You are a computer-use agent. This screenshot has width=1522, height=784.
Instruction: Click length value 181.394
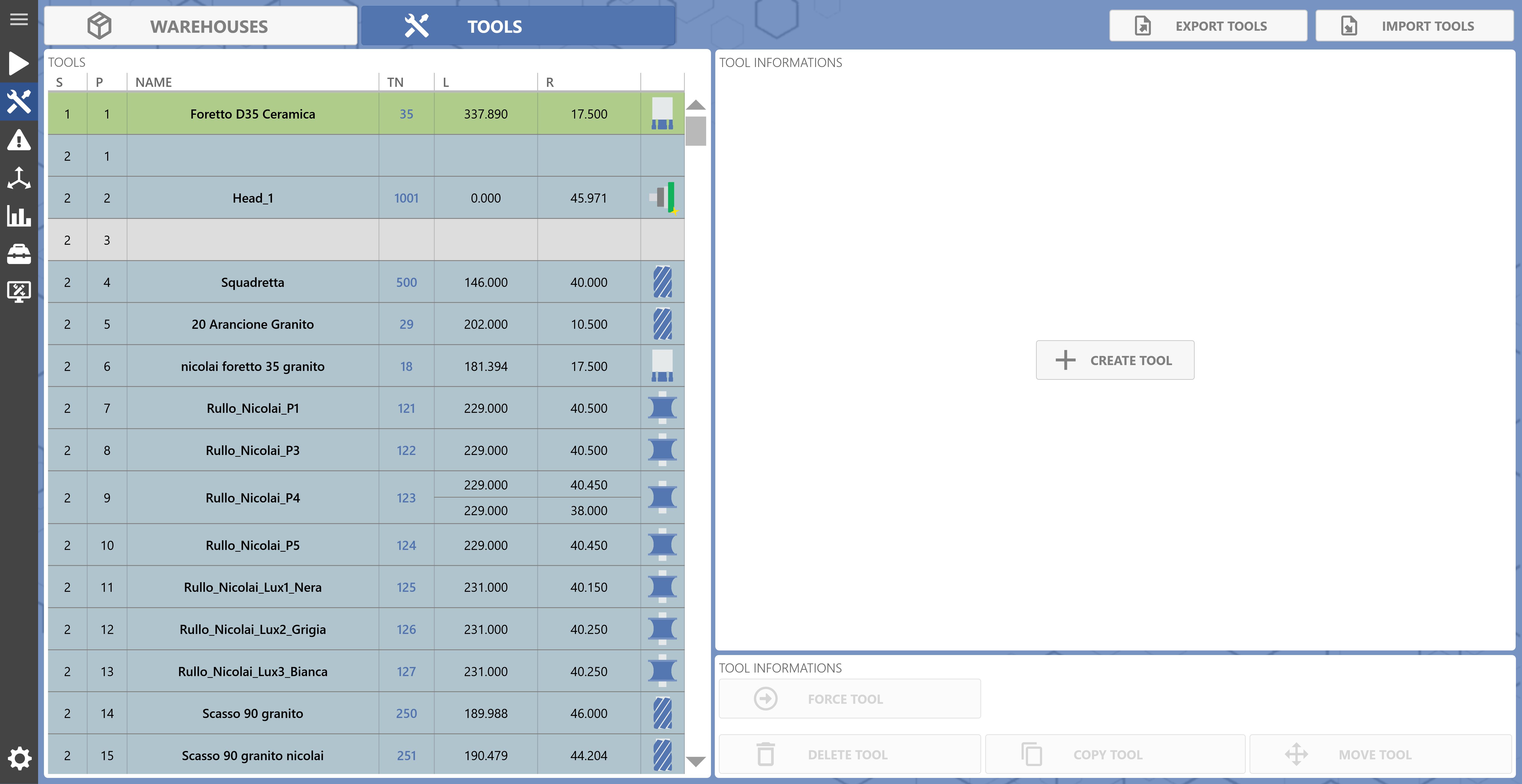(486, 366)
